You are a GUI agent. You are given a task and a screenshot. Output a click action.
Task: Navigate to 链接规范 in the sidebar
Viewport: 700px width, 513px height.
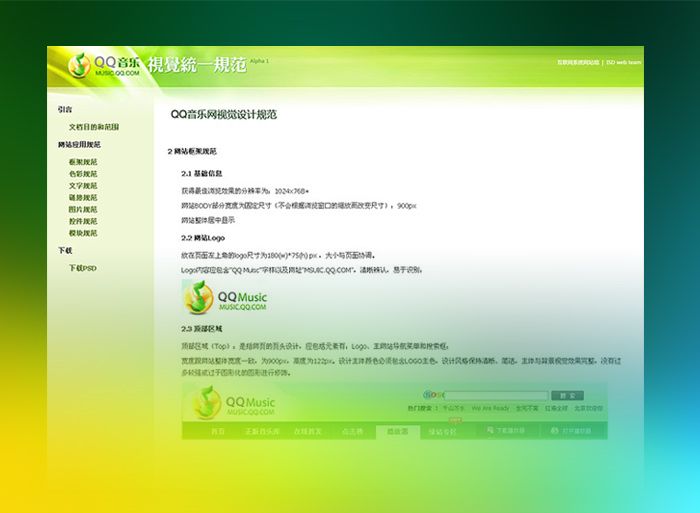[x=83, y=197]
